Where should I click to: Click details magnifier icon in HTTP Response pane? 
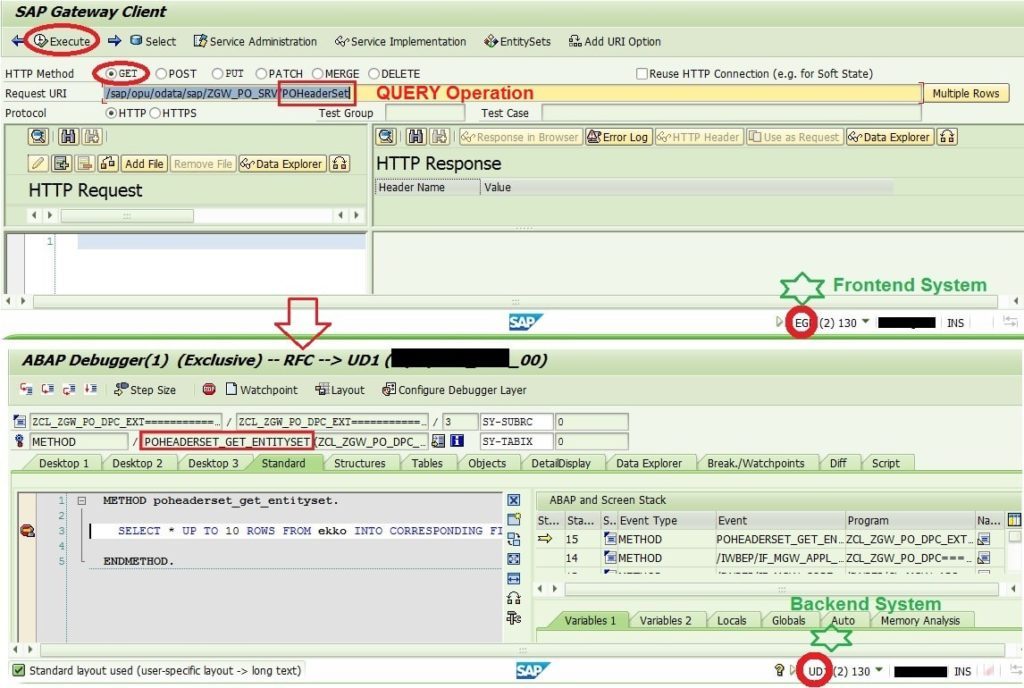pyautogui.click(x=387, y=136)
